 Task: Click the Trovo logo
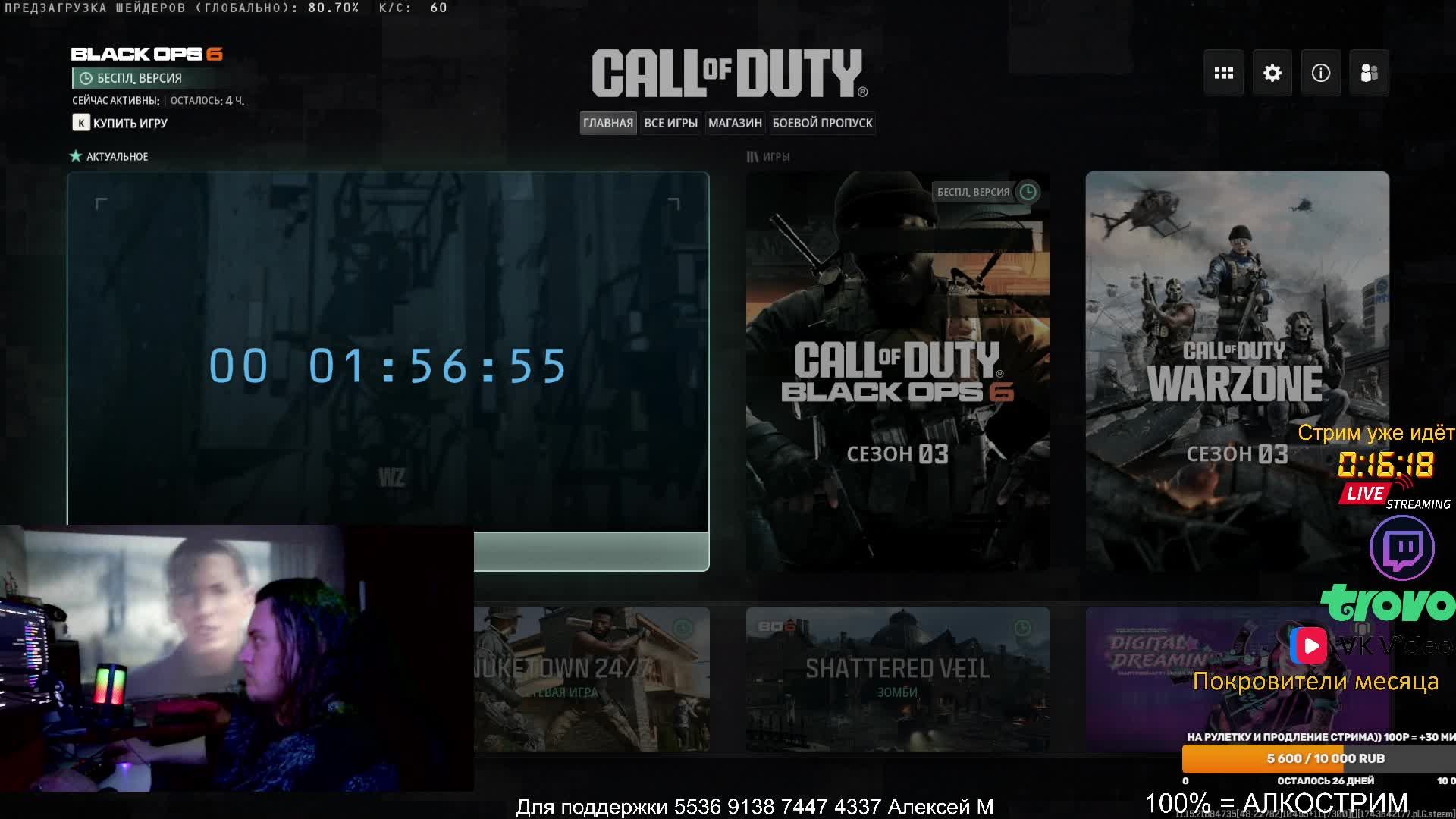click(x=1386, y=603)
